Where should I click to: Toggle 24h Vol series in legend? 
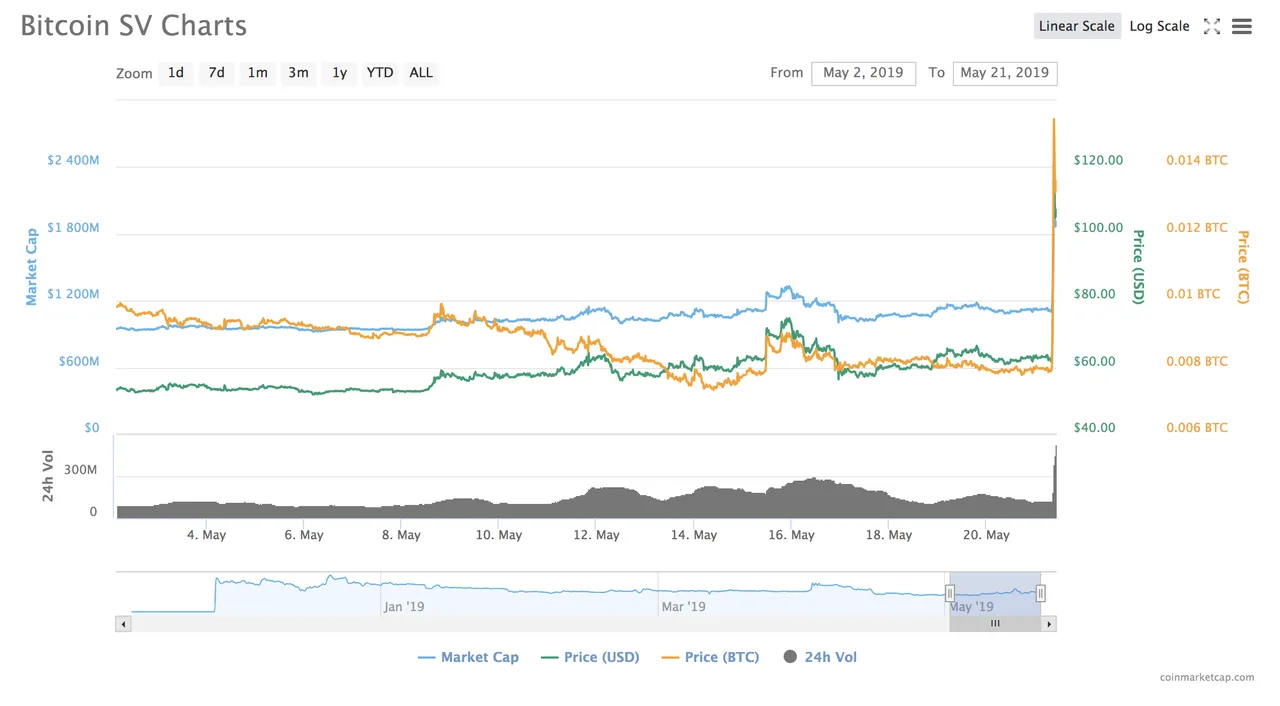(x=820, y=657)
